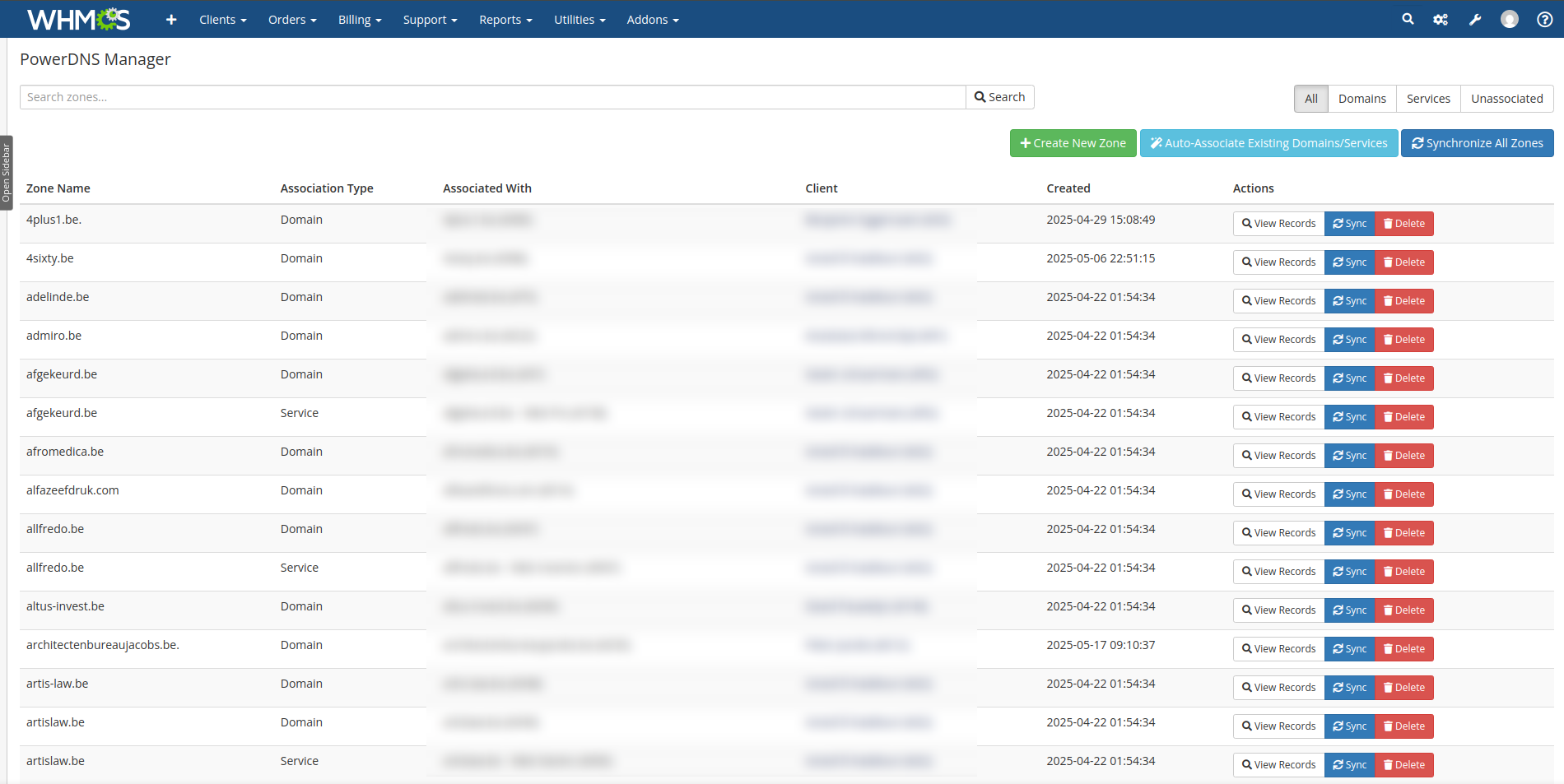
Task: Open the search magnifier icon in top bar
Action: pyautogui.click(x=1408, y=19)
